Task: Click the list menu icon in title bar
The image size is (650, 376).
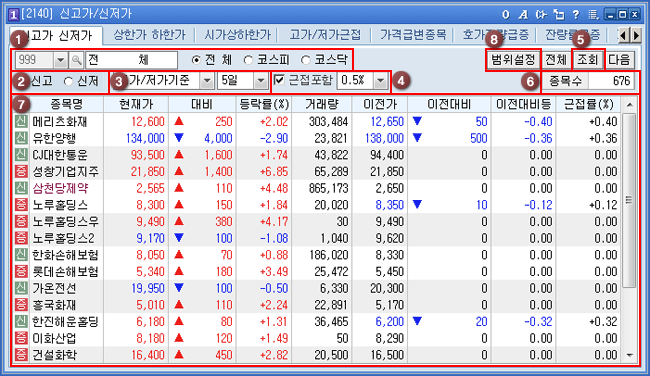Action: coord(593,15)
